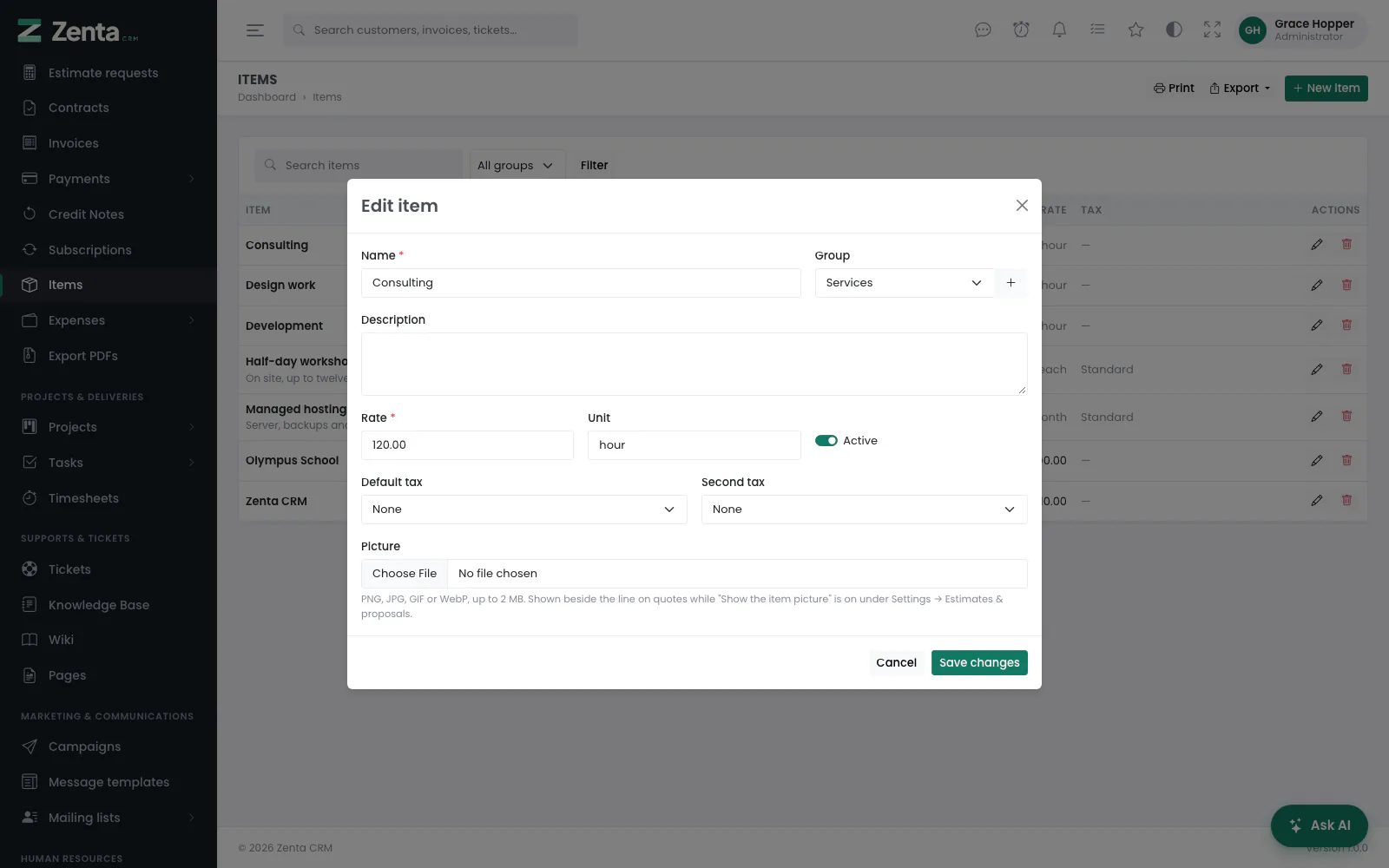The width and height of the screenshot is (1389, 868).
Task: Expand the Second tax dropdown
Action: coord(864,510)
